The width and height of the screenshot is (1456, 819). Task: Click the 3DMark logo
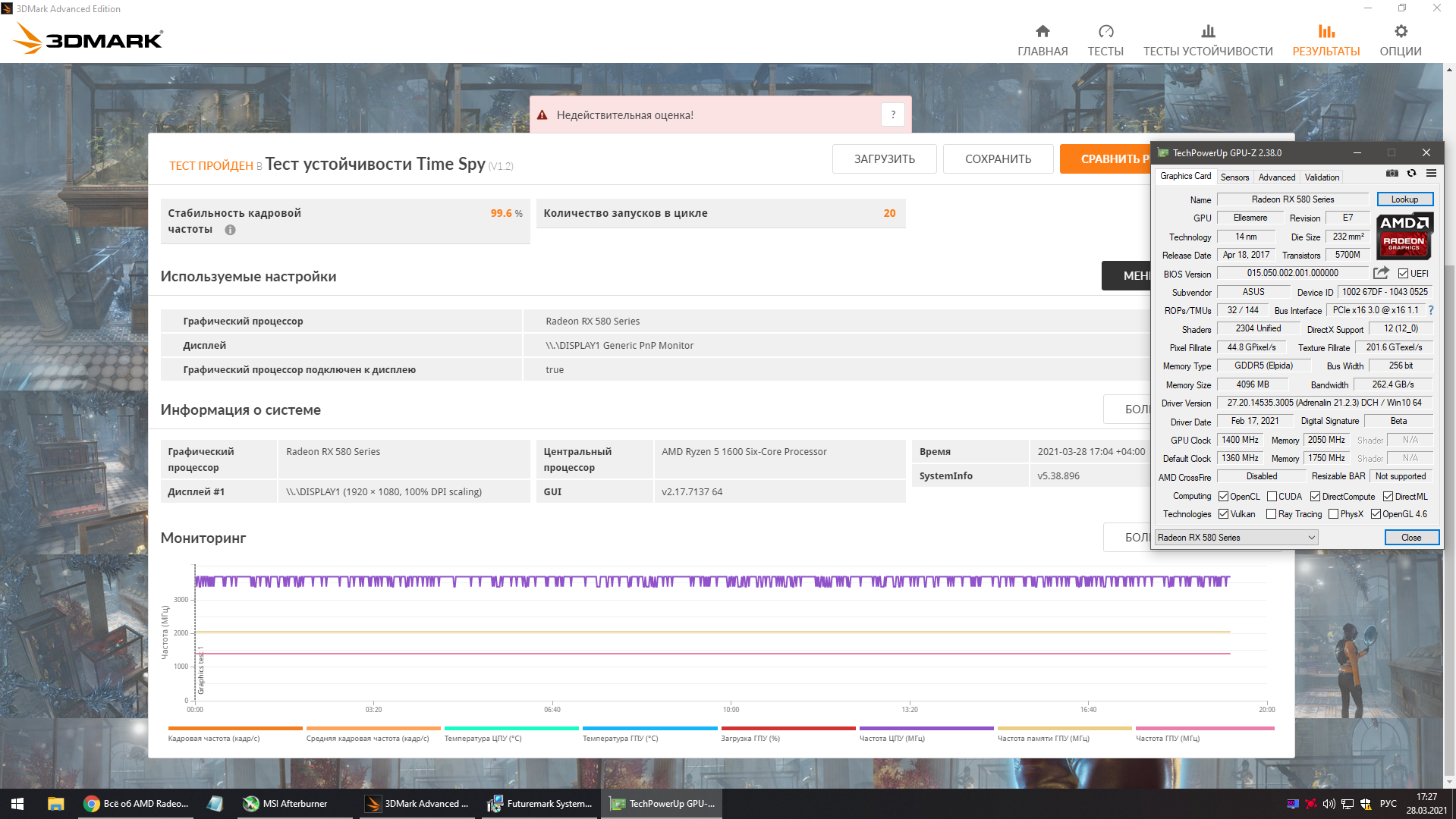[89, 39]
